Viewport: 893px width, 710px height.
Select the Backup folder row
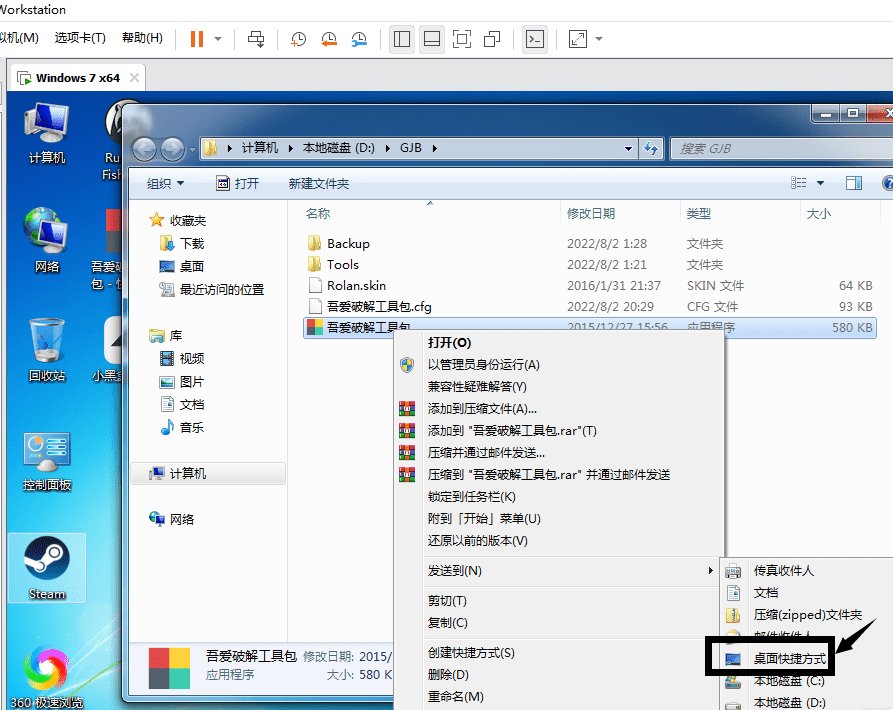pyautogui.click(x=589, y=244)
